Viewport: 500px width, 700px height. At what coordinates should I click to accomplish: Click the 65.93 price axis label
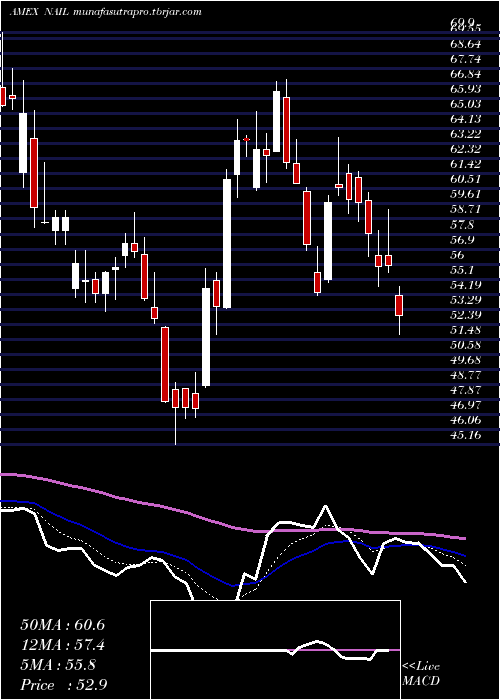coord(466,89)
